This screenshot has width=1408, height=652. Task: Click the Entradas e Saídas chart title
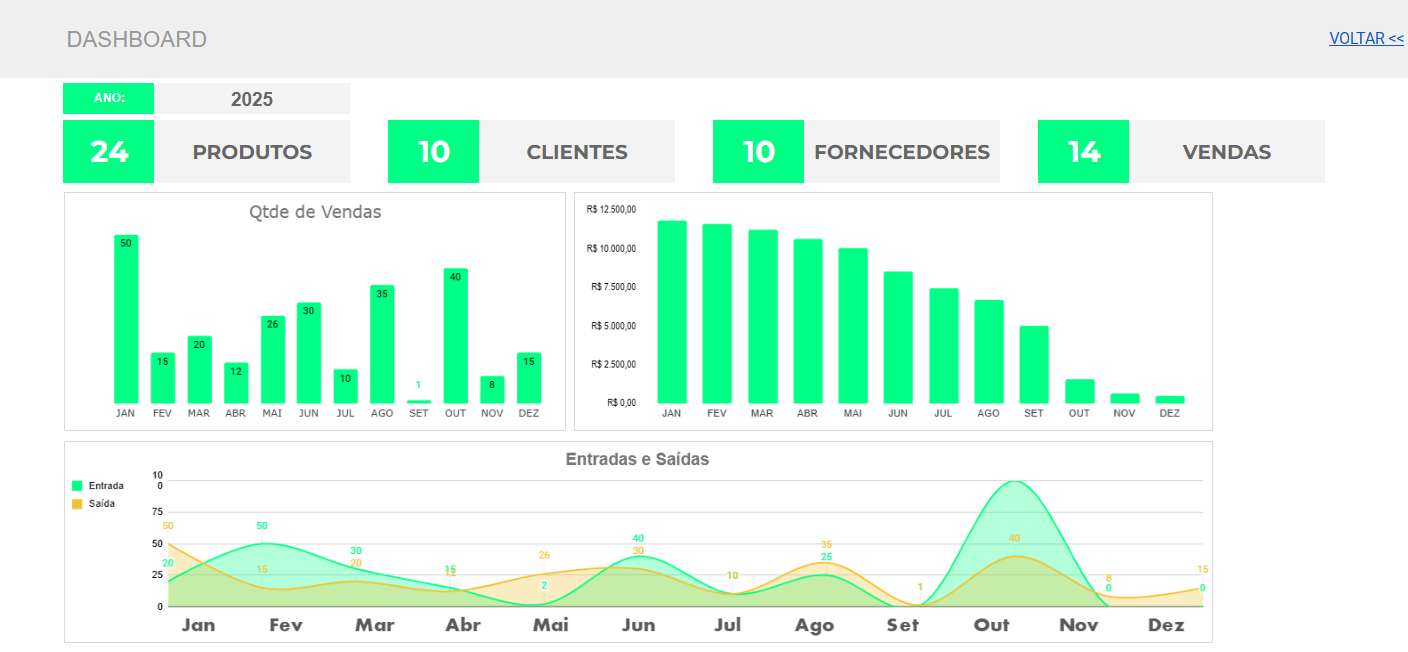[x=637, y=459]
